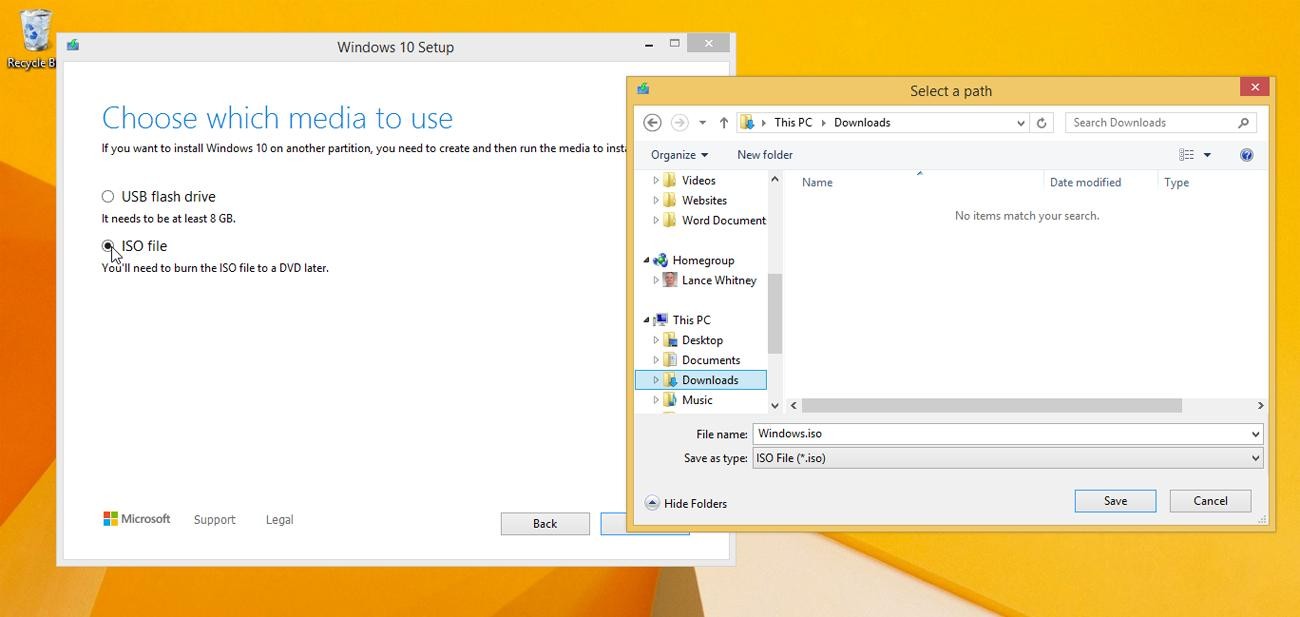Create a New folder
The height and width of the screenshot is (617, 1300).
[765, 155]
